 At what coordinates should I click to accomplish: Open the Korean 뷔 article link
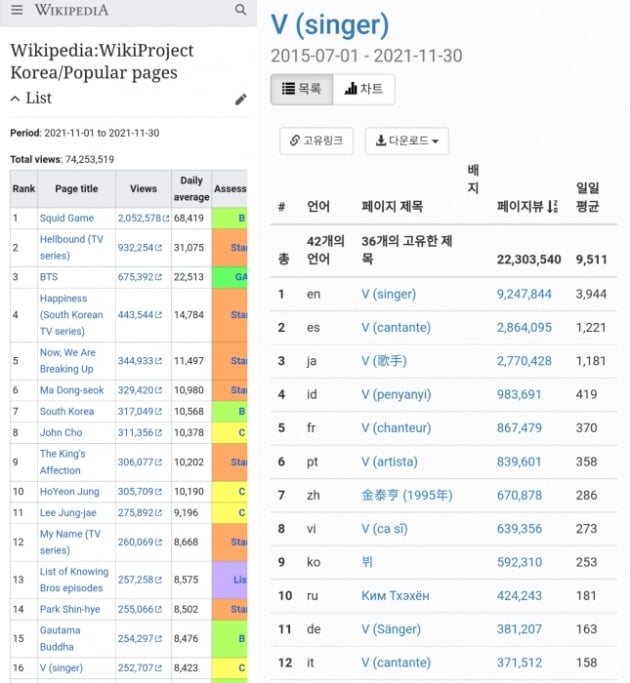point(367,562)
